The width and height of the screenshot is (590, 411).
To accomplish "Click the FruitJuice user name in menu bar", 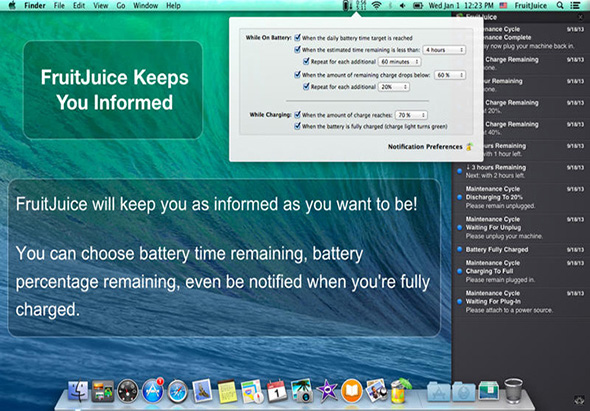I will click(531, 6).
